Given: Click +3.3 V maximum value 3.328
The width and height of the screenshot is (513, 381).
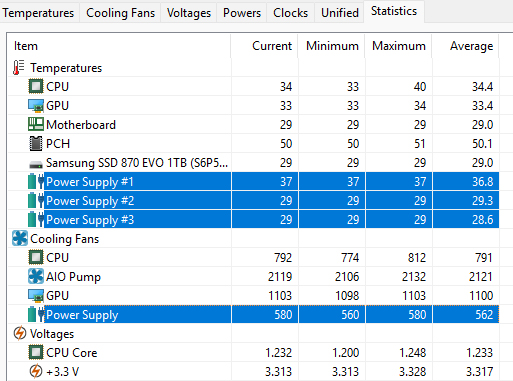Looking at the screenshot, I should [x=412, y=372].
